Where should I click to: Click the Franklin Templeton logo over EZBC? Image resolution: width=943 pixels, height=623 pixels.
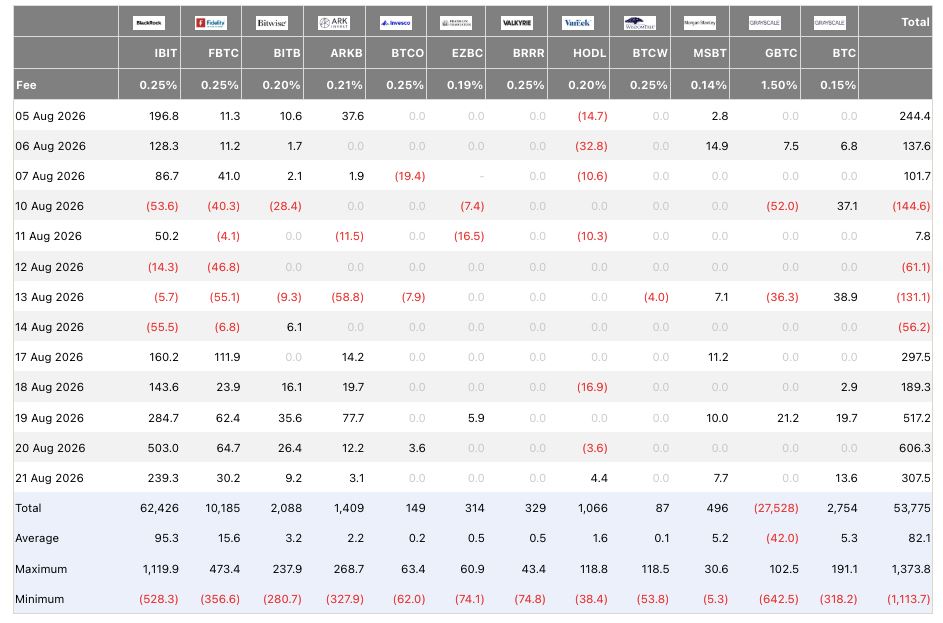(456, 23)
